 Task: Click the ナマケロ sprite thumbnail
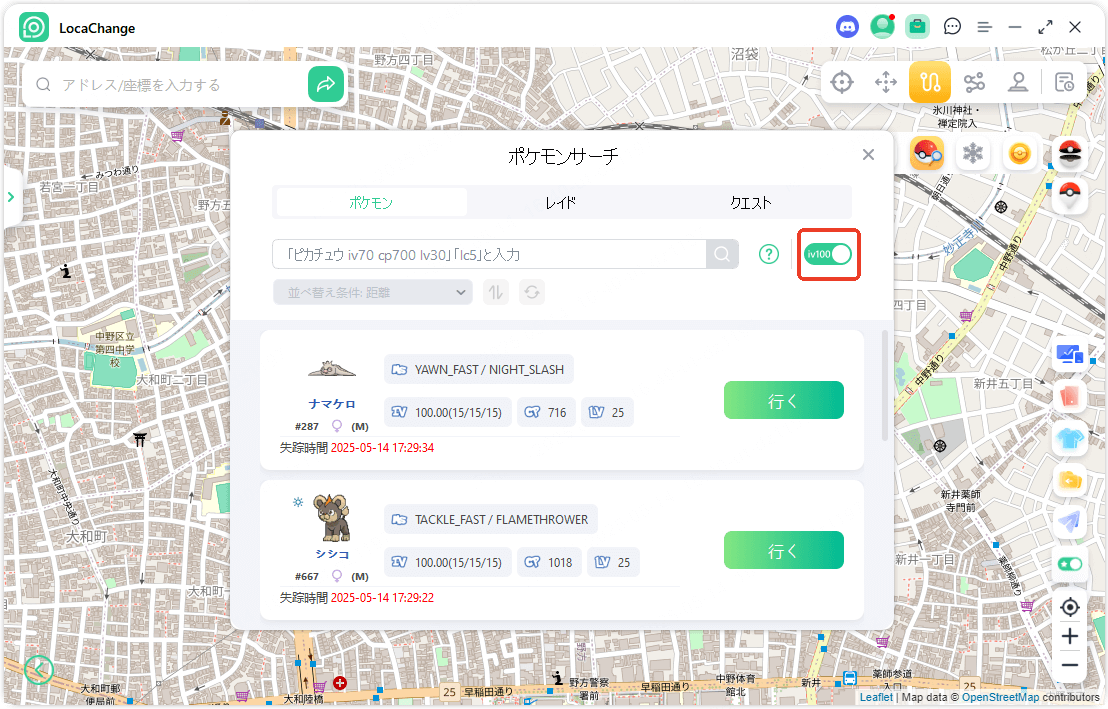332,368
